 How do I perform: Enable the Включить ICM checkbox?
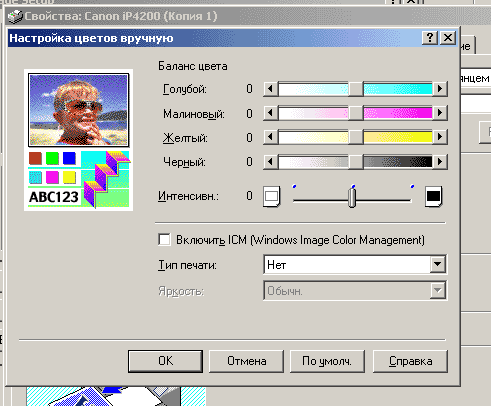(x=164, y=240)
